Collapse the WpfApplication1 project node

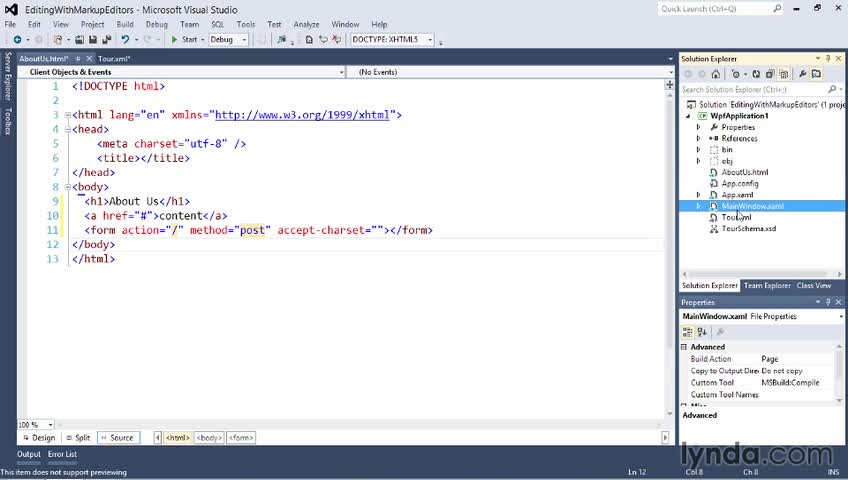click(x=688, y=116)
